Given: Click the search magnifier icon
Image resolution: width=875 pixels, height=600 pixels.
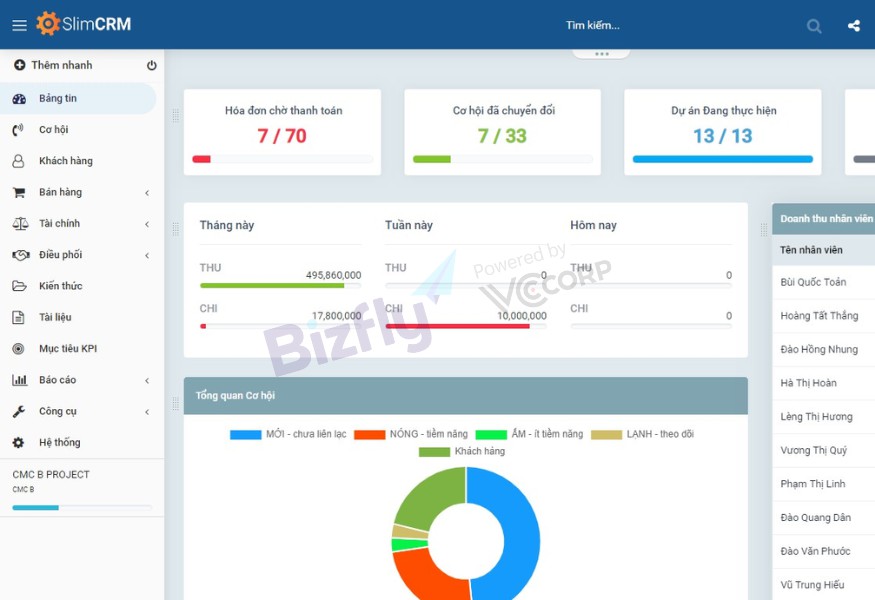Looking at the screenshot, I should pyautogui.click(x=814, y=26).
